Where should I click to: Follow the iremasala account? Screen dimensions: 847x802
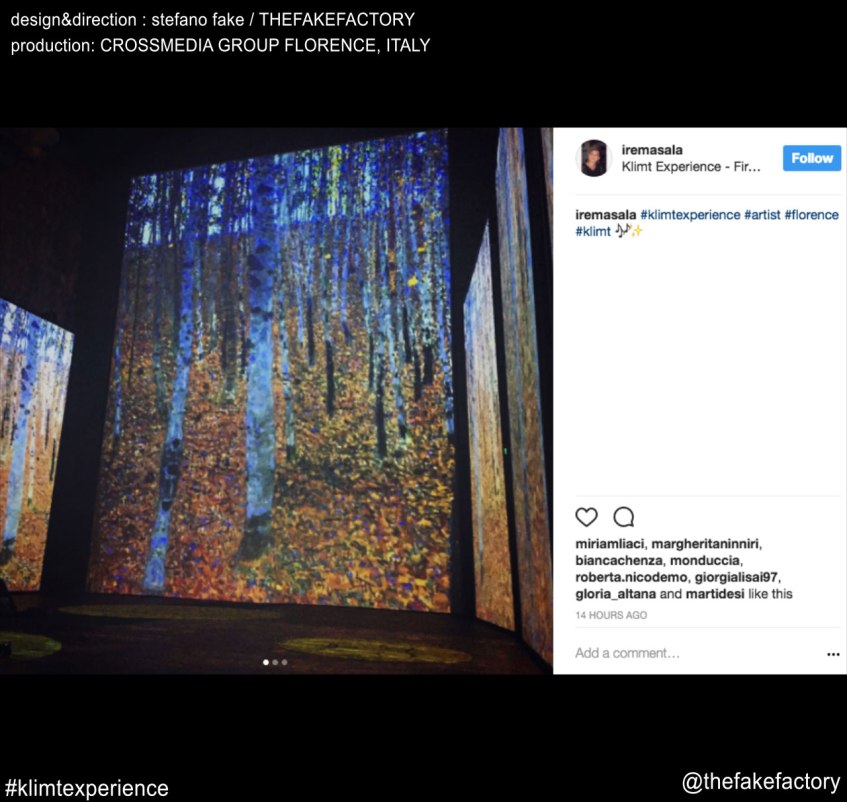coord(812,158)
